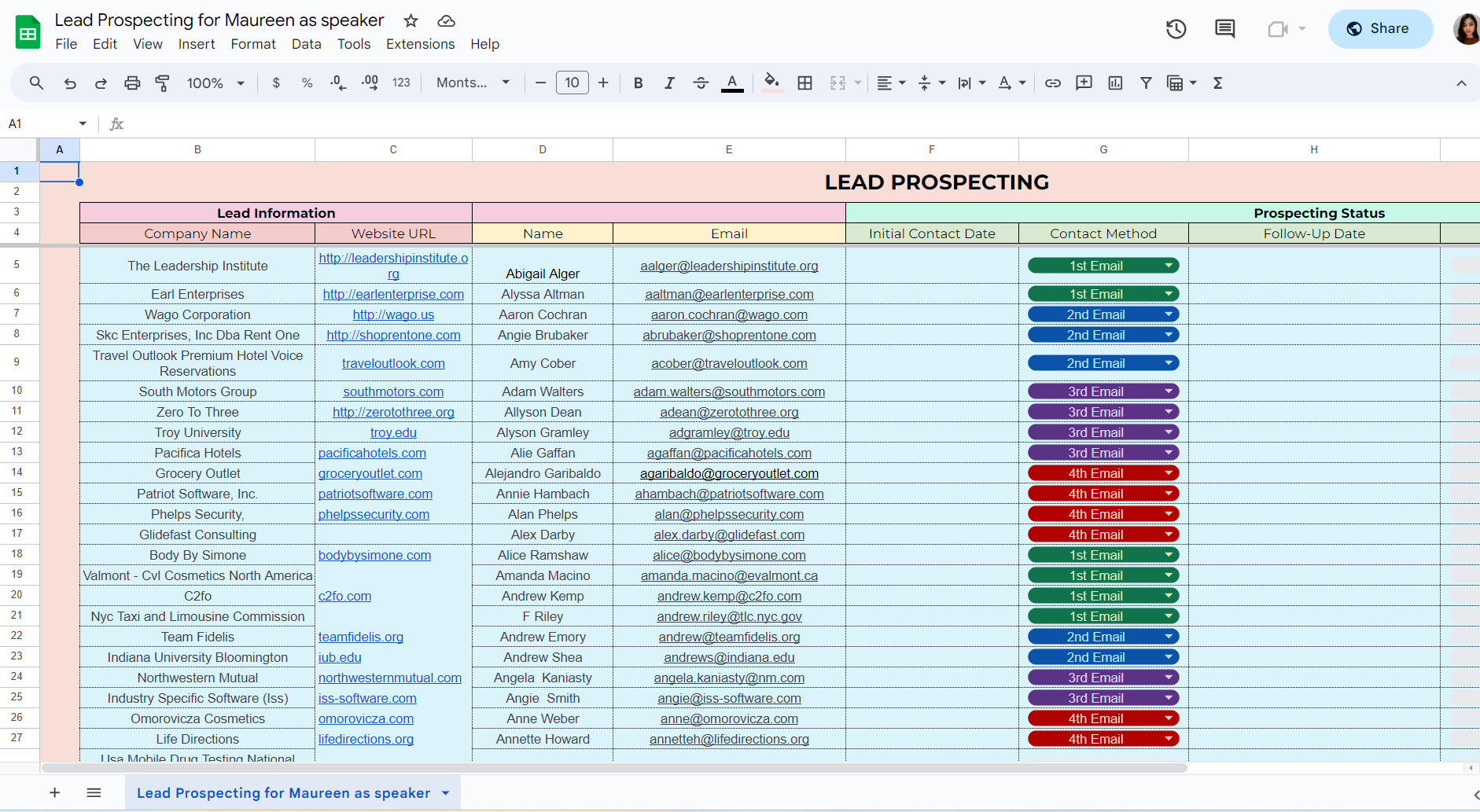
Task: Insert chart icon
Action: 1115,83
